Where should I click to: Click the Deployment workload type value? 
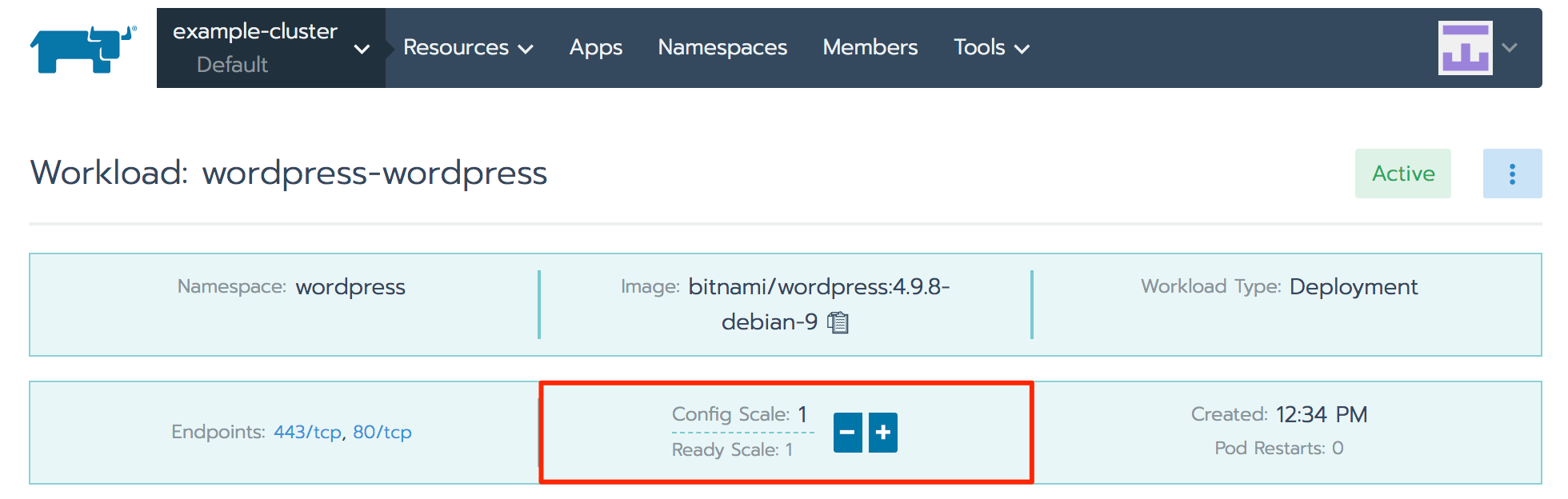1354,287
